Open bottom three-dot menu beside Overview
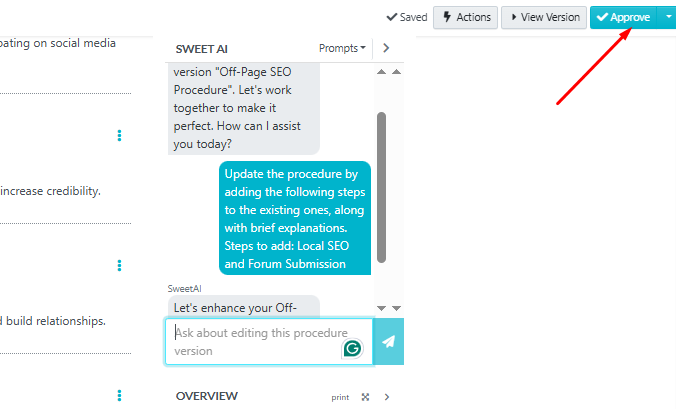This screenshot has height=409, width=676. 119,396
